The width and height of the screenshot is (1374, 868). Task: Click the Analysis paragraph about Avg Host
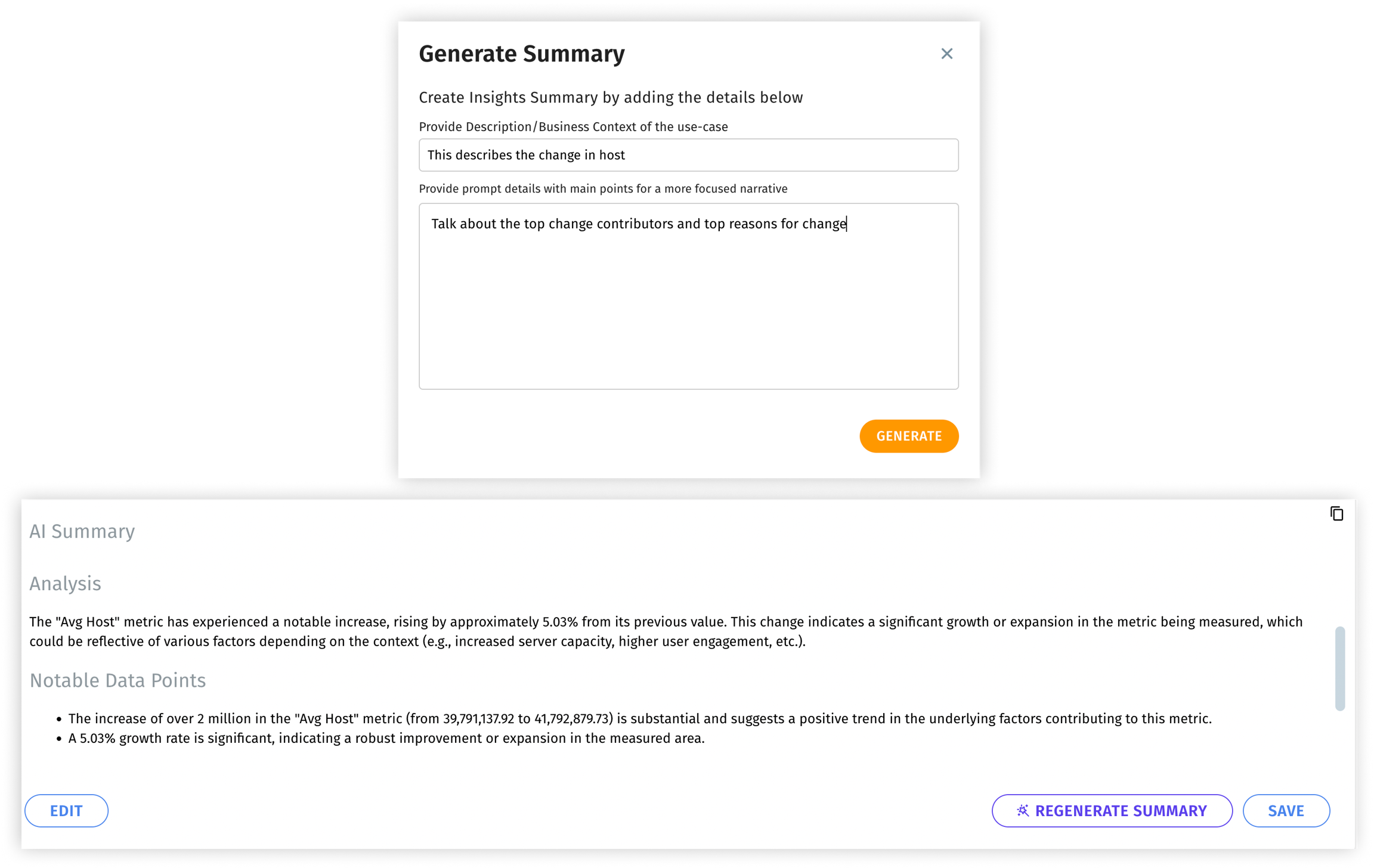pyautogui.click(x=666, y=631)
